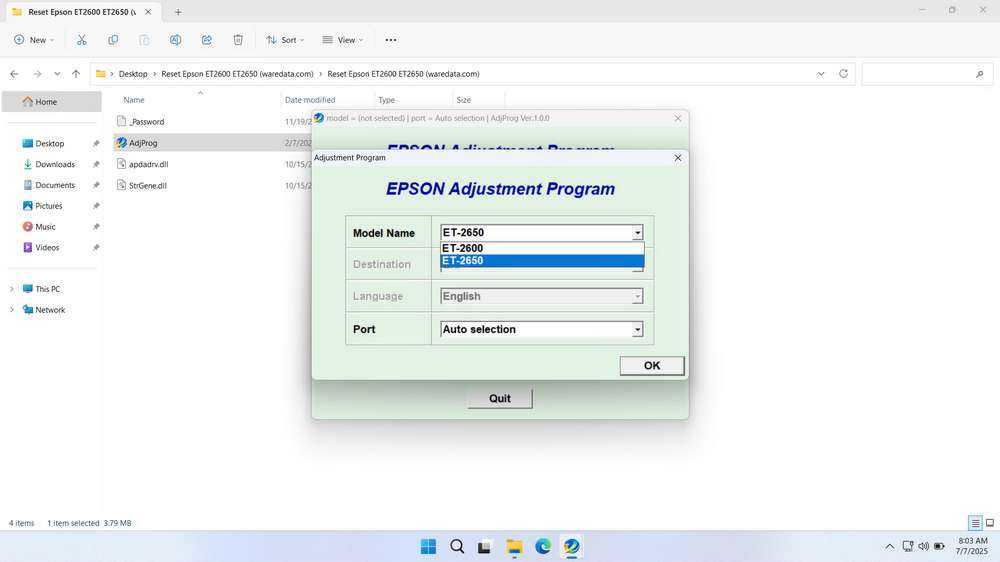Open Downloads in the sidebar

coord(55,164)
